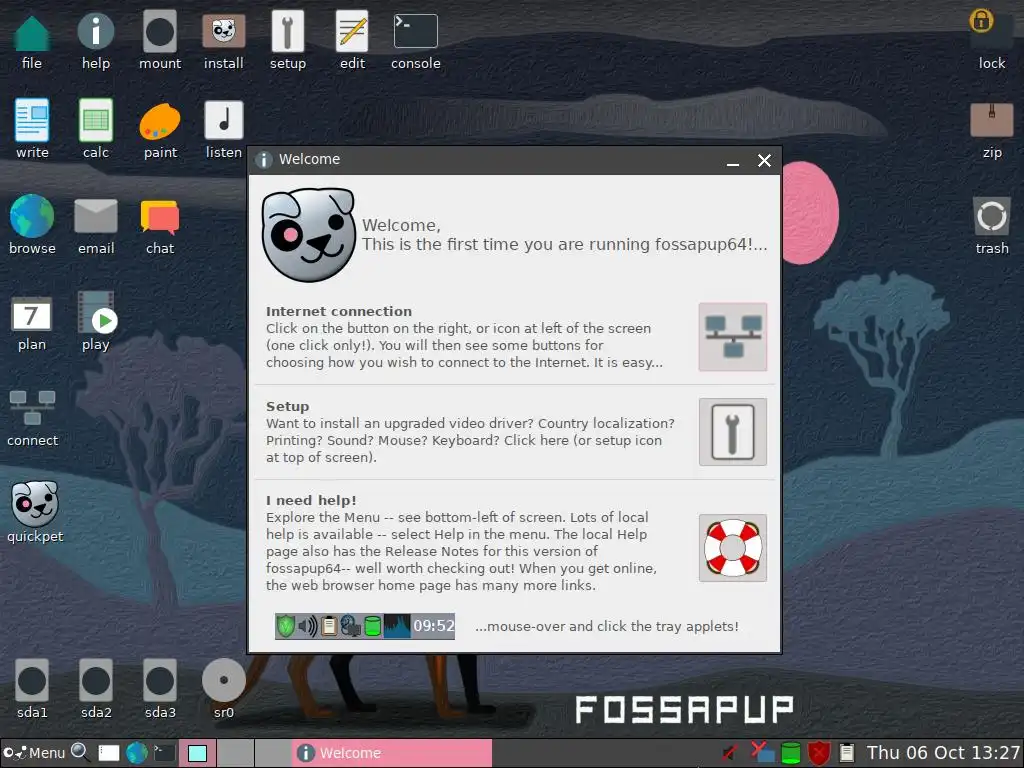
Task: Click the red firewall shield tray icon
Action: [819, 753]
